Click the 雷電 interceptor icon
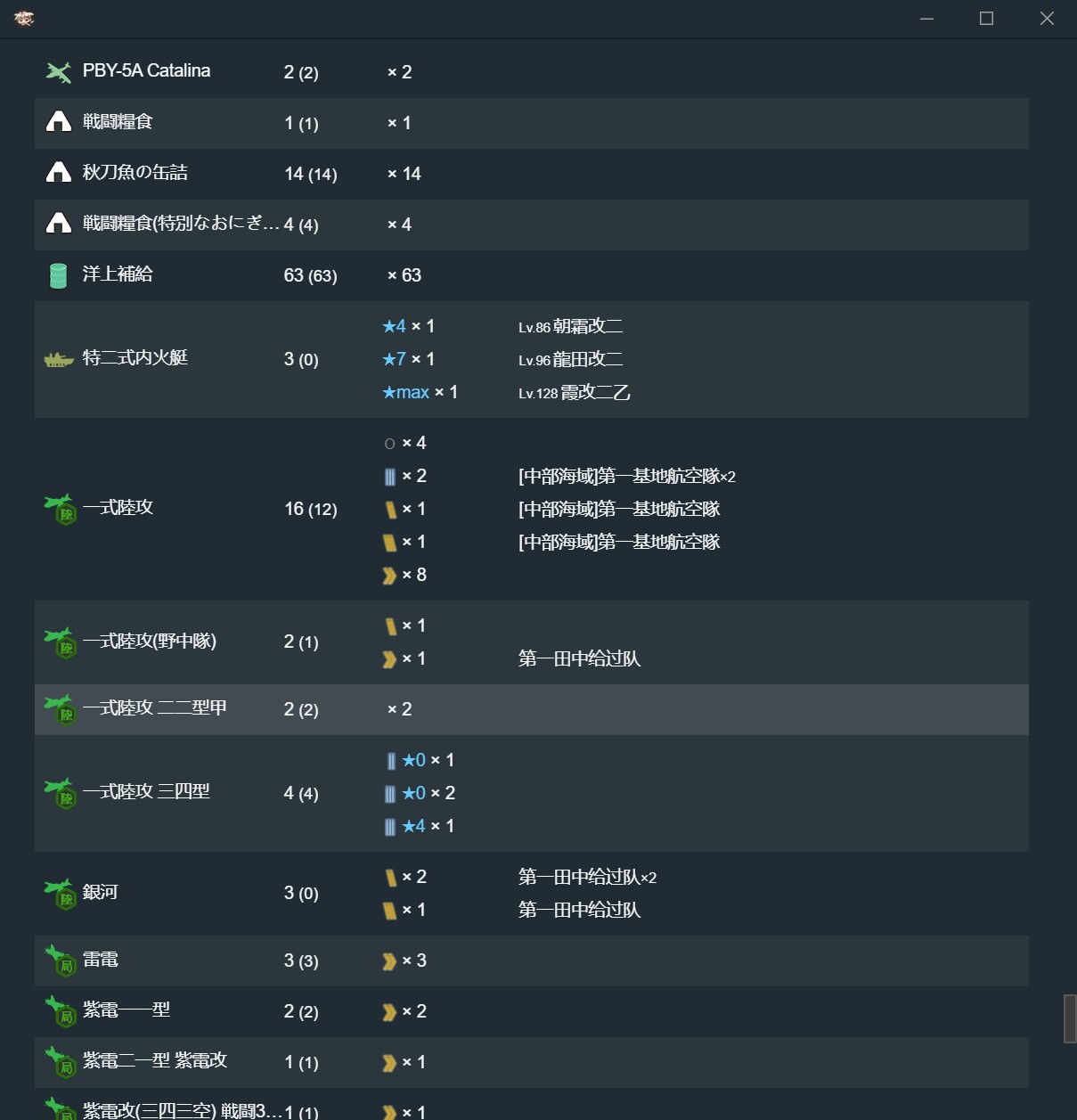 (61, 961)
